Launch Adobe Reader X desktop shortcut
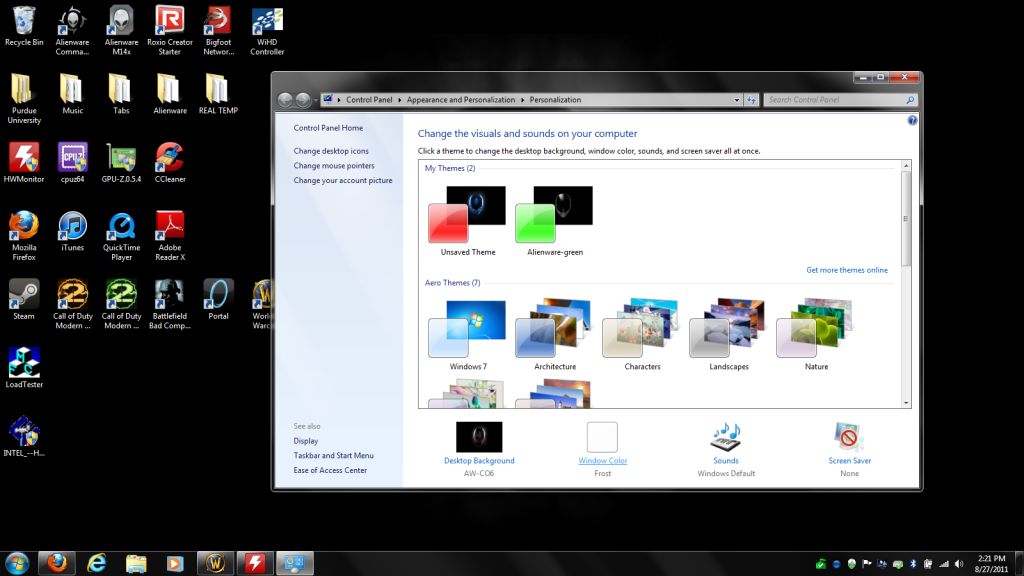The height and width of the screenshot is (576, 1024). click(x=170, y=236)
